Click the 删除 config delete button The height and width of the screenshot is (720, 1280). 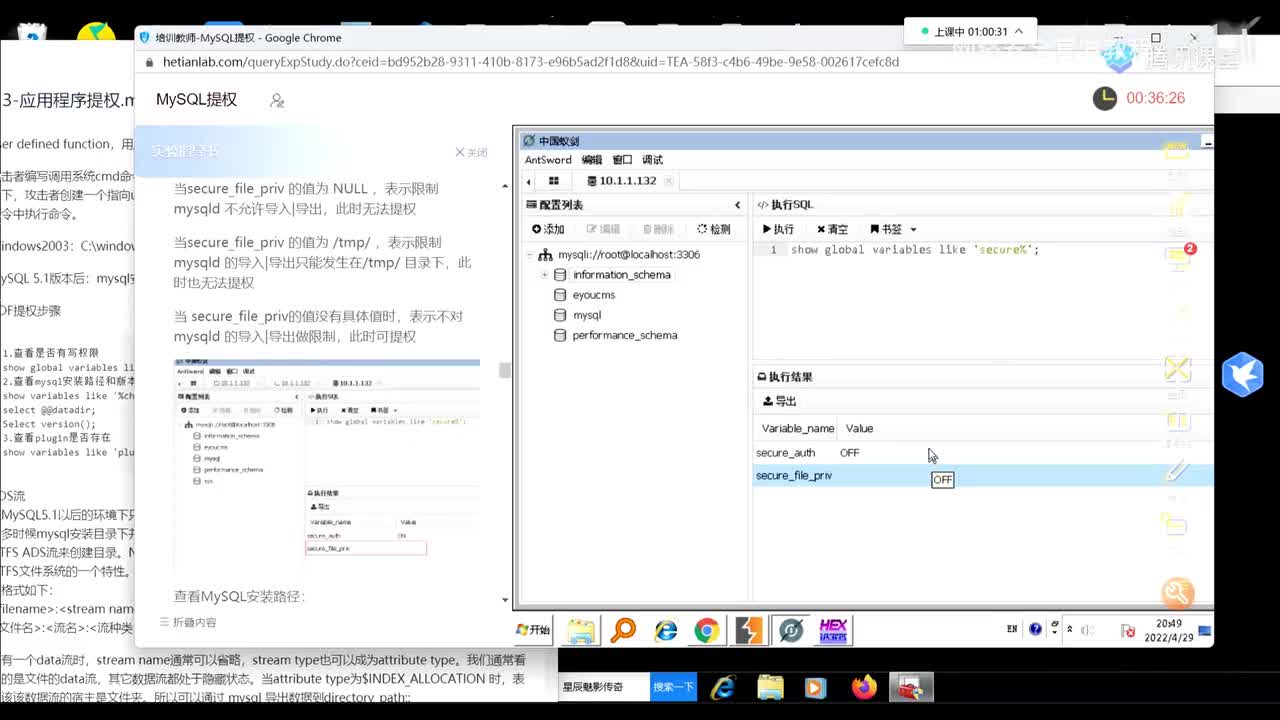tap(659, 229)
